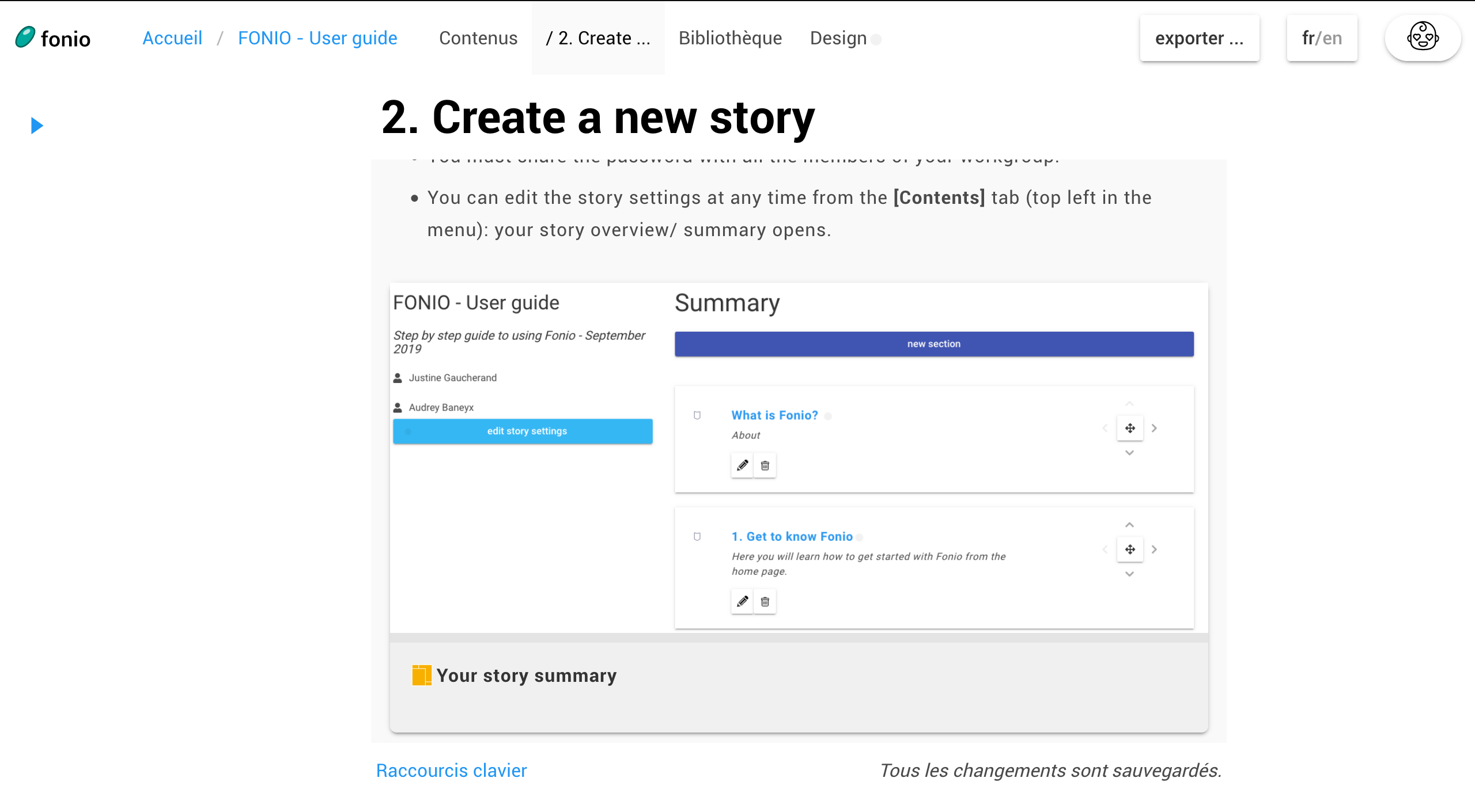Click move handle for What is Fonio? section
1475x812 pixels.
1130,428
